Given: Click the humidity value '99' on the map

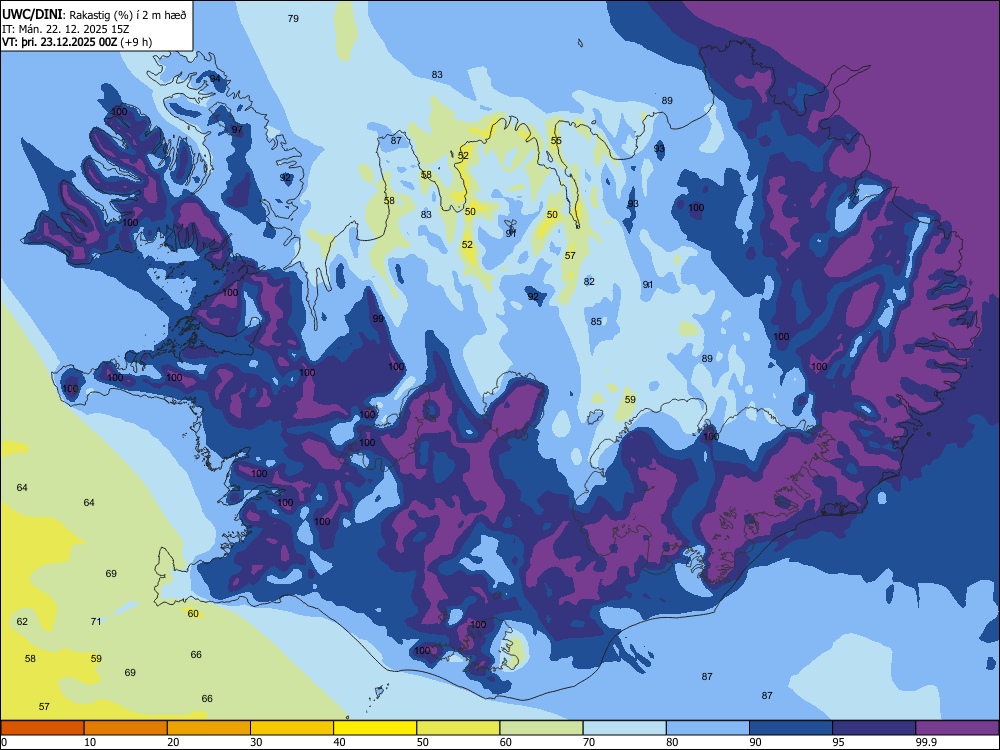Looking at the screenshot, I should [x=378, y=318].
